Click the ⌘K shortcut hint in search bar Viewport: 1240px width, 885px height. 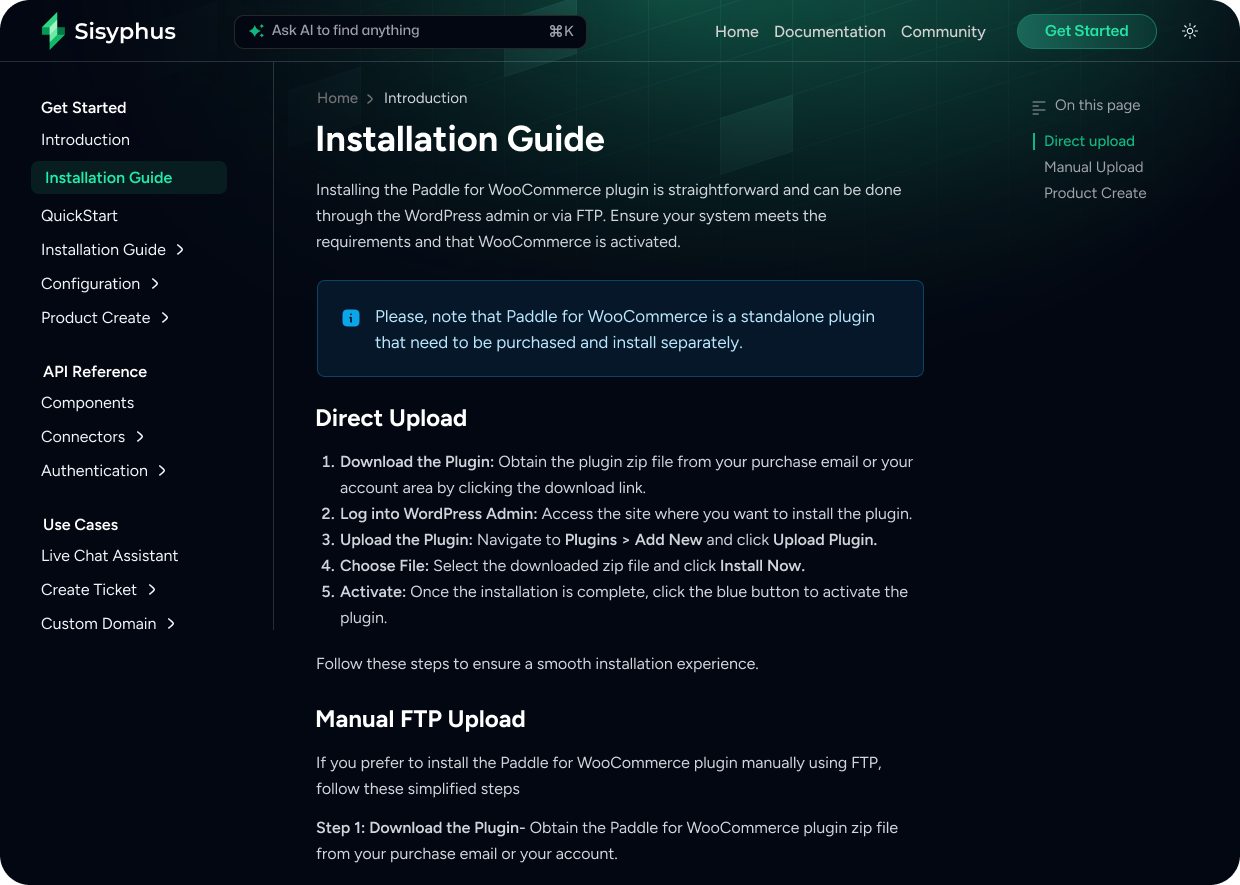point(561,31)
